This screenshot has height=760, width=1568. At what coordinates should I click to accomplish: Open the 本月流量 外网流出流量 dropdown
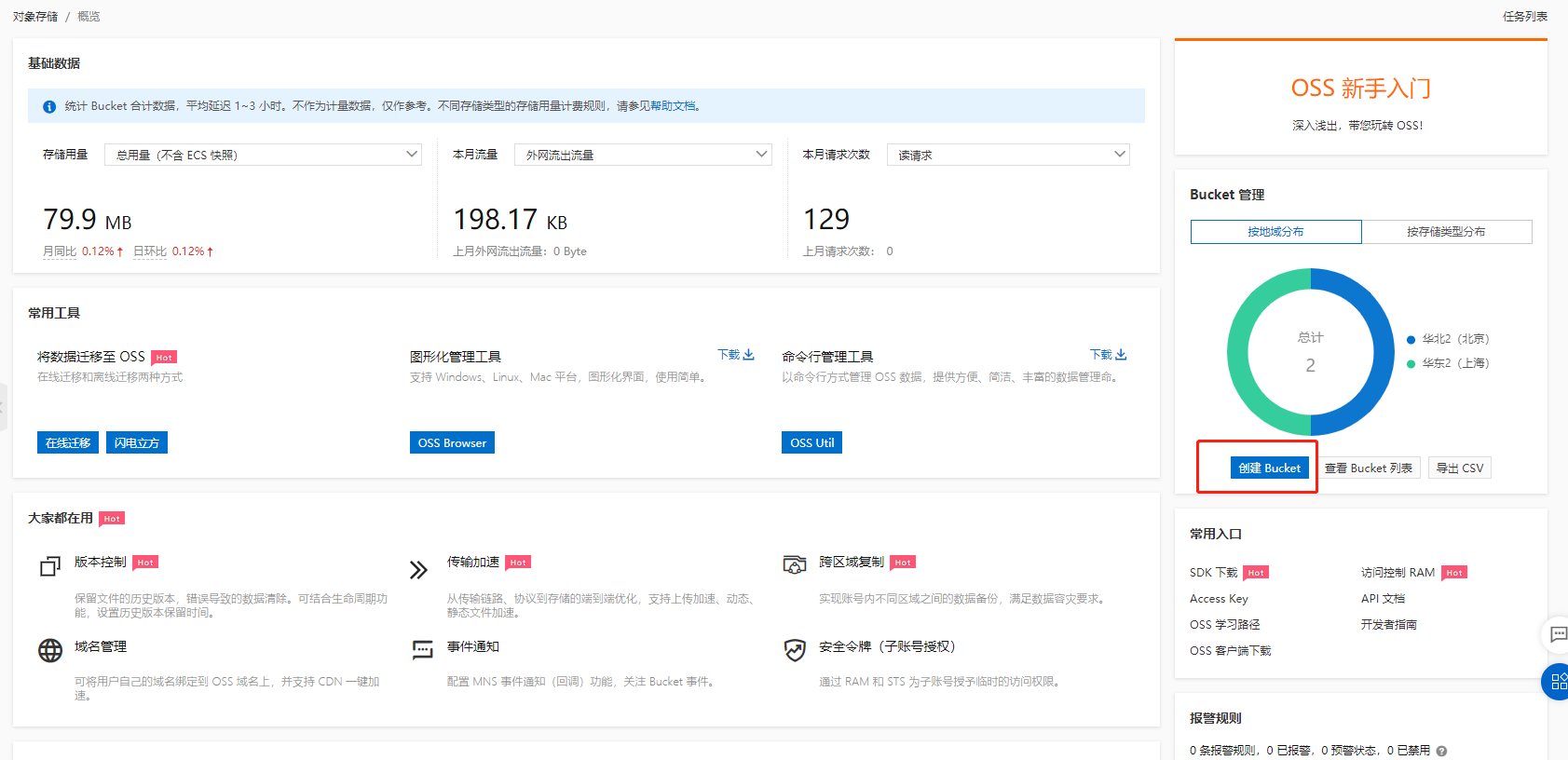643,155
